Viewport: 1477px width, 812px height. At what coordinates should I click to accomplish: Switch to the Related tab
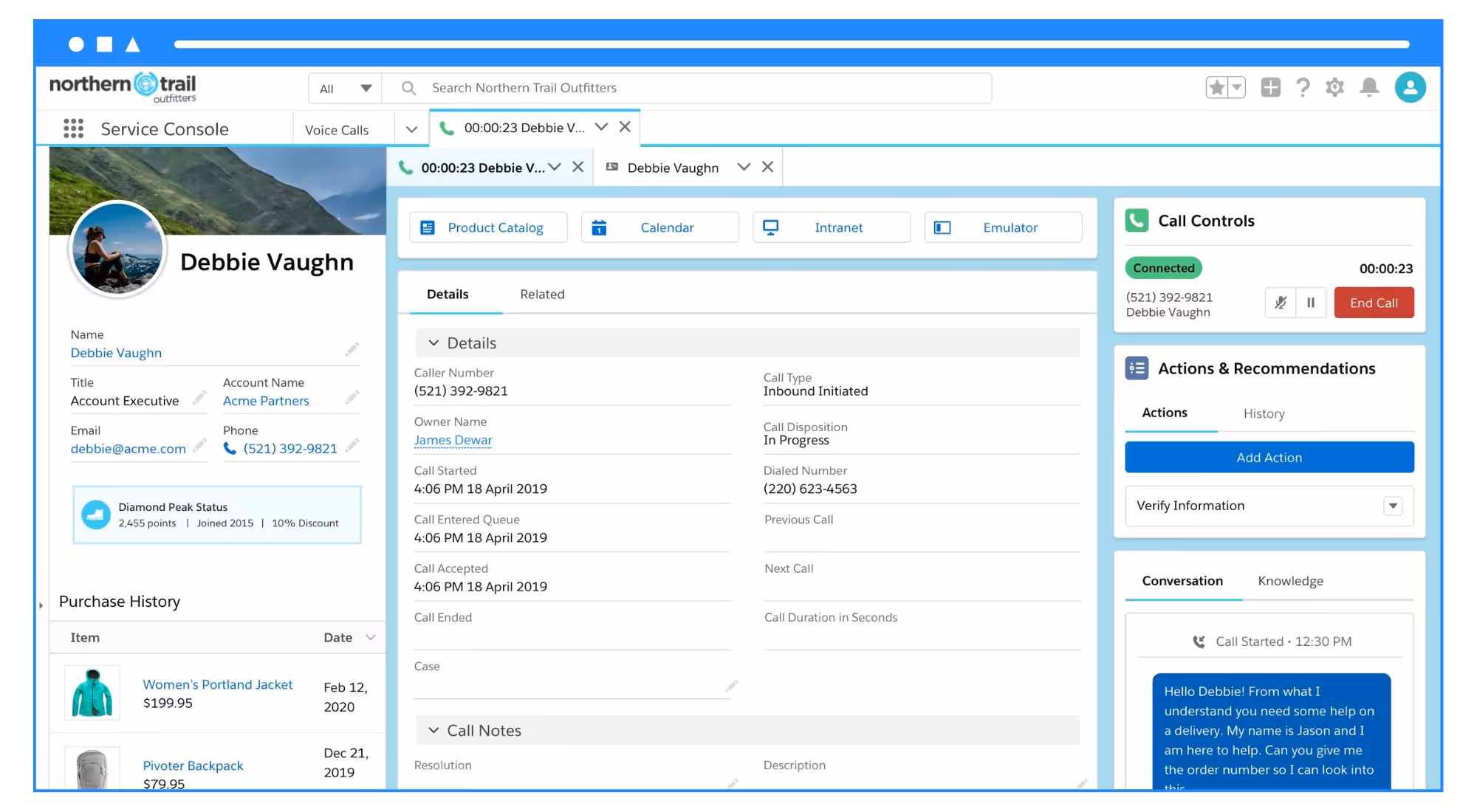pyautogui.click(x=542, y=294)
